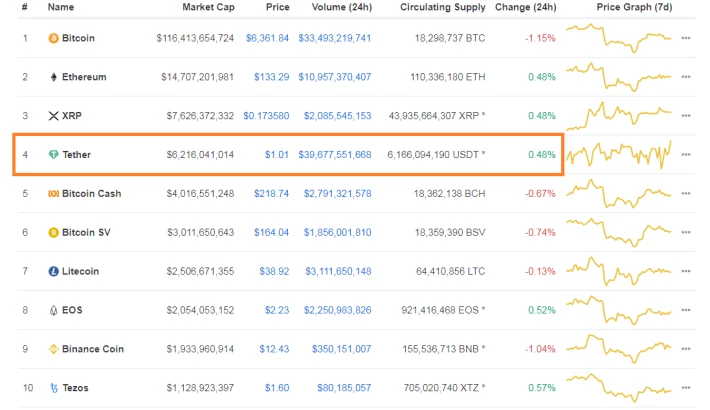Open the more options menu for Binance Coin row
This screenshot has height=410, width=710.
(x=686, y=349)
